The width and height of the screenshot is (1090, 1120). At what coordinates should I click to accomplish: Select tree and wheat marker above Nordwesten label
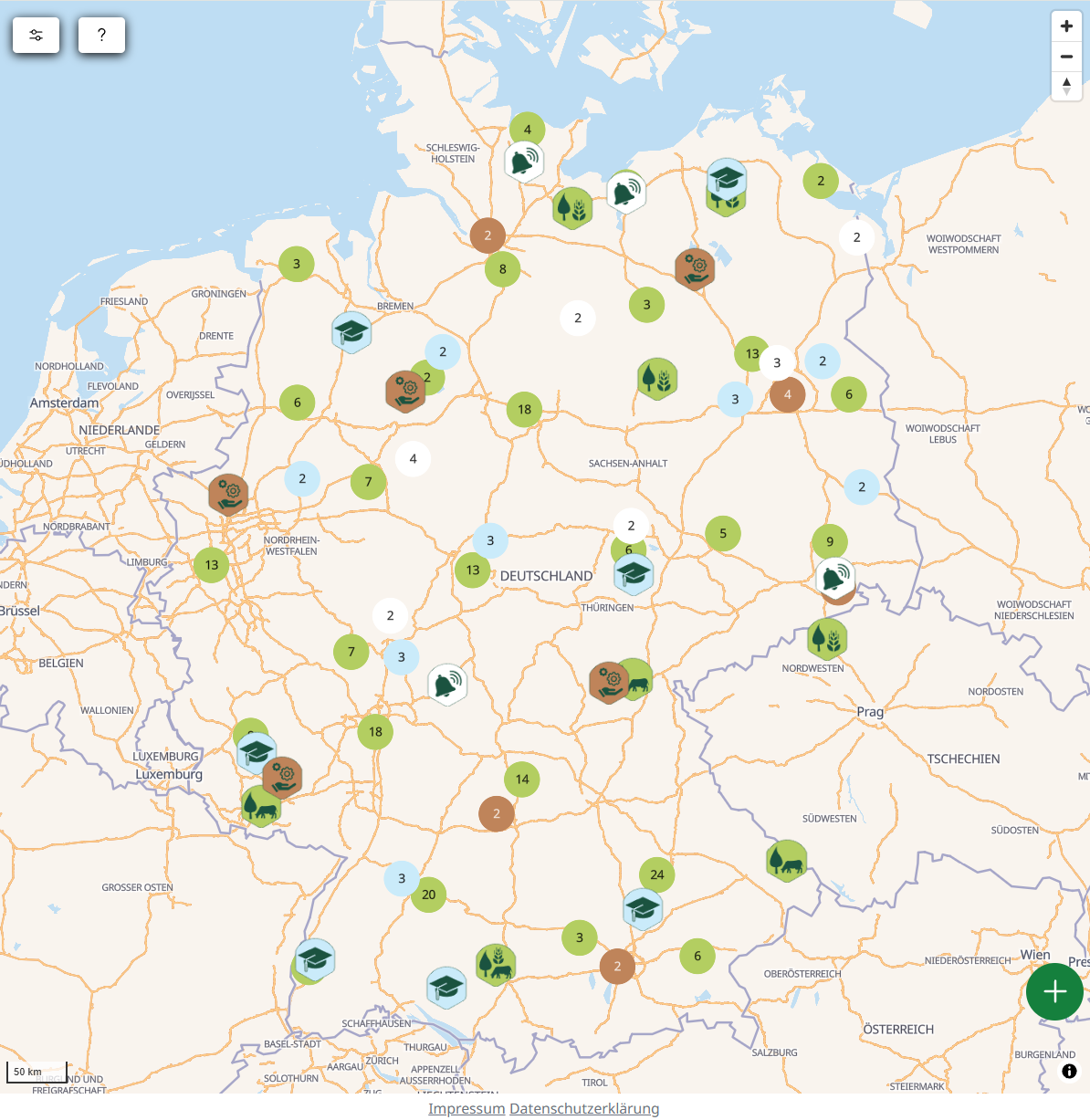[827, 638]
